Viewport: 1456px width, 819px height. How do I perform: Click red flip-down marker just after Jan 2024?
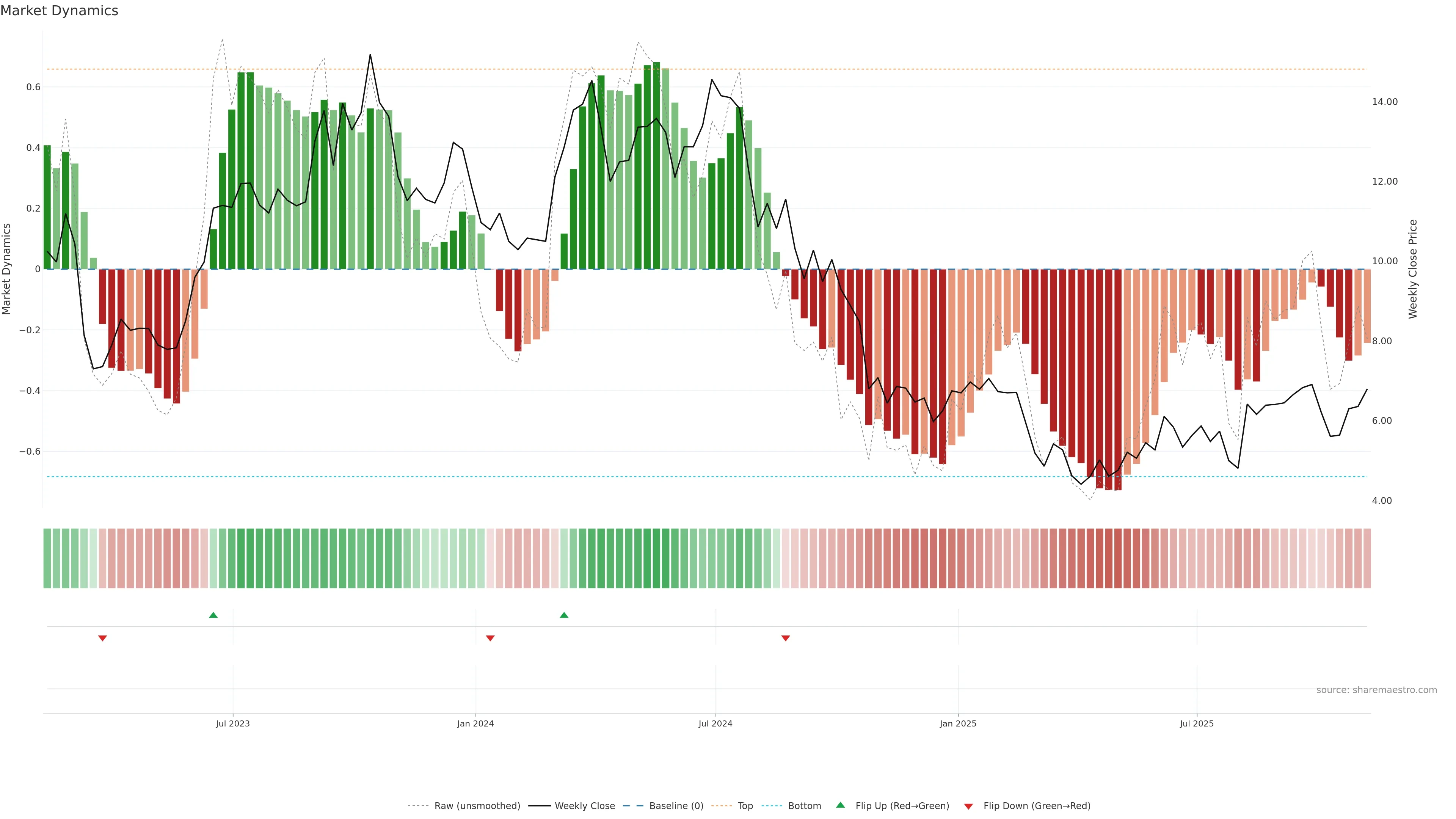tap(490, 638)
